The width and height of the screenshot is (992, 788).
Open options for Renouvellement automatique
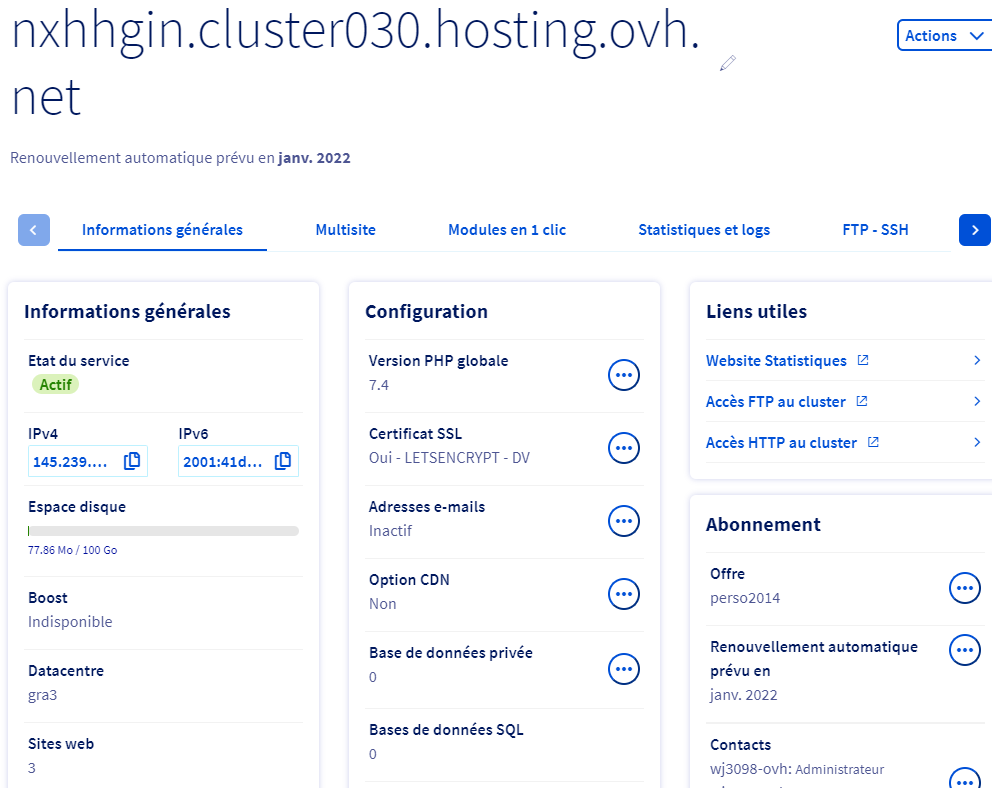pyautogui.click(x=964, y=650)
